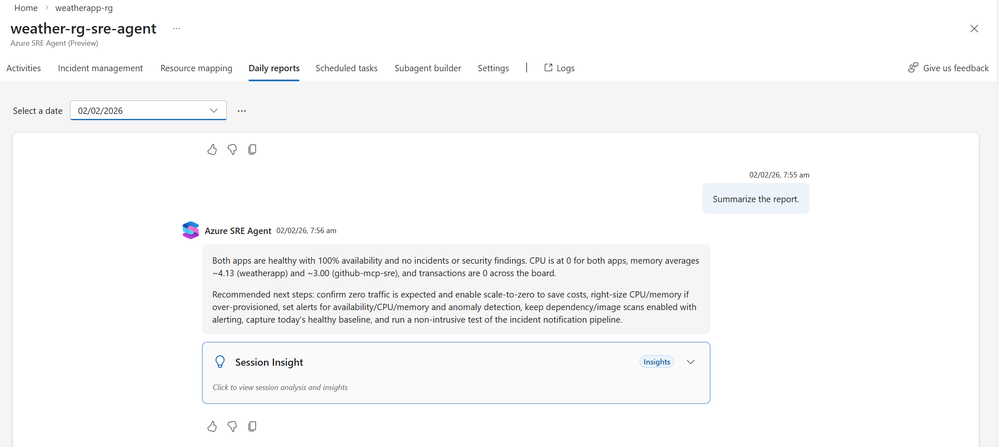
Task: Click 'Click to view session analysis and insights'
Action: point(280,387)
